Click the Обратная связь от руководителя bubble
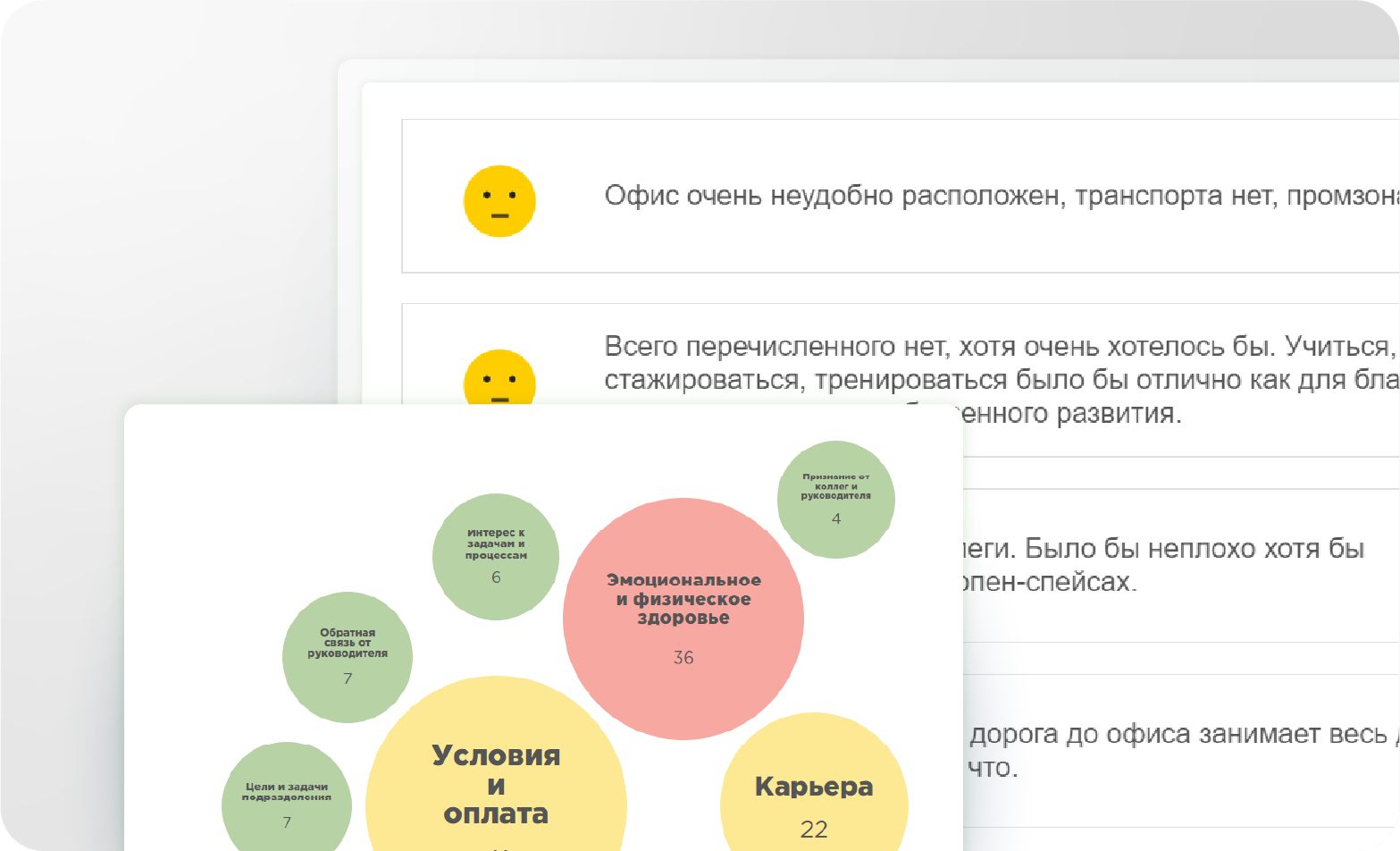This screenshot has width=1400, height=851. tap(347, 655)
